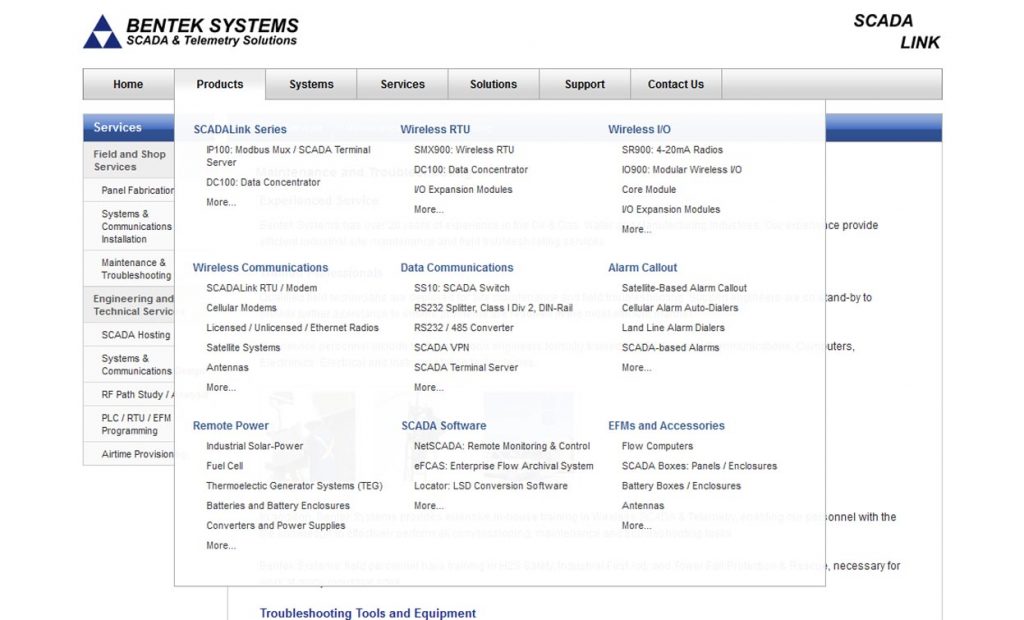Viewport: 1024px width, 620px height.
Task: Open the Solutions menu
Action: 493,84
